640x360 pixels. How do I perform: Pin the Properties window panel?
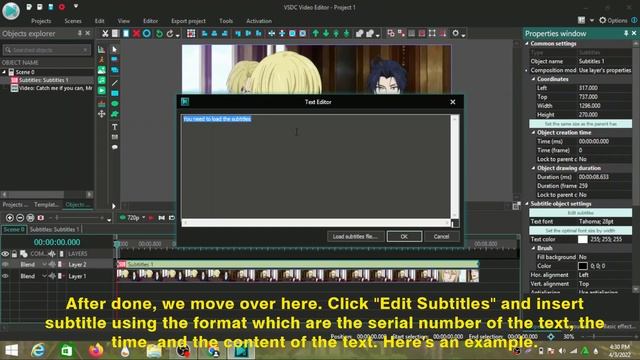coord(626,33)
